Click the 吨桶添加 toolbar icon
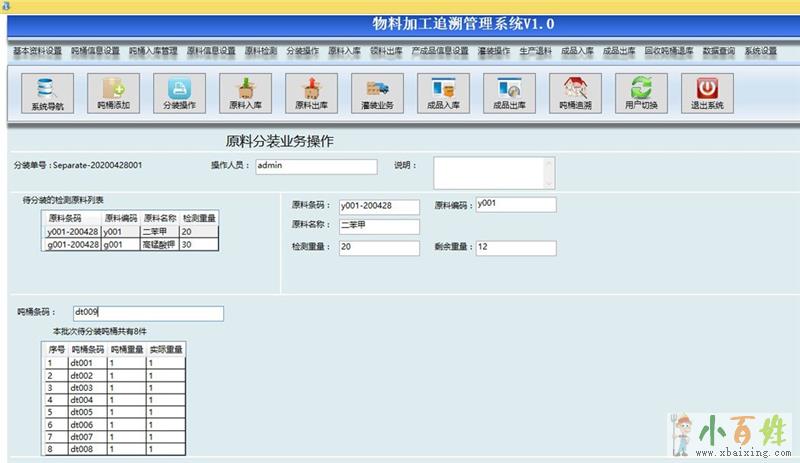 (x=113, y=92)
